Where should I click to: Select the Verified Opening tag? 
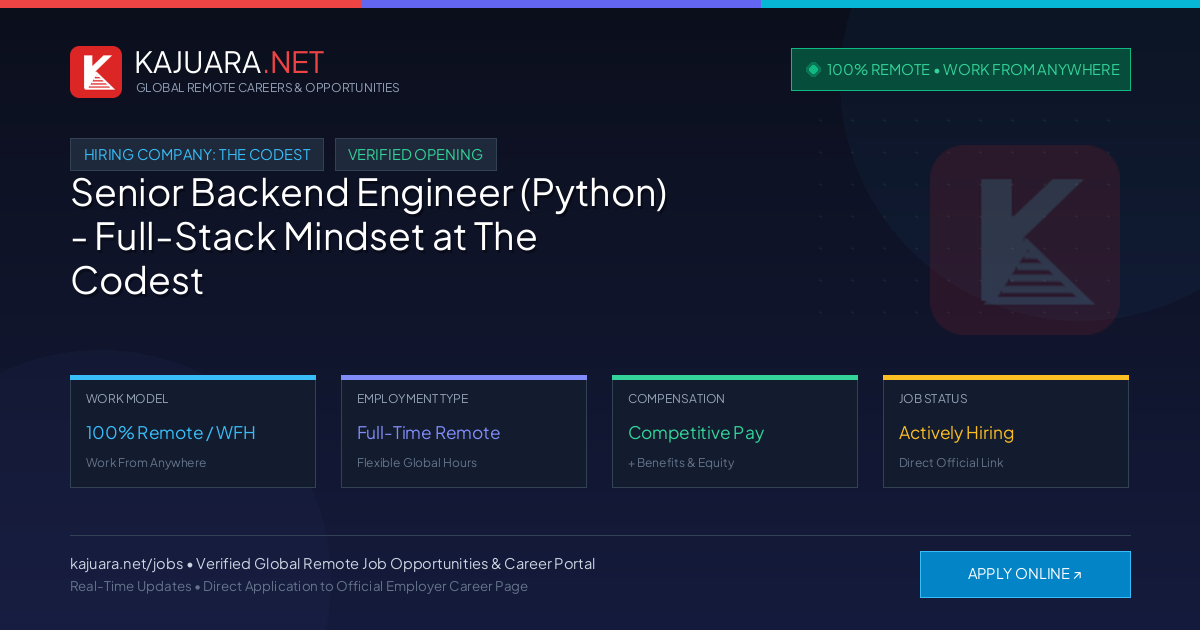[415, 155]
